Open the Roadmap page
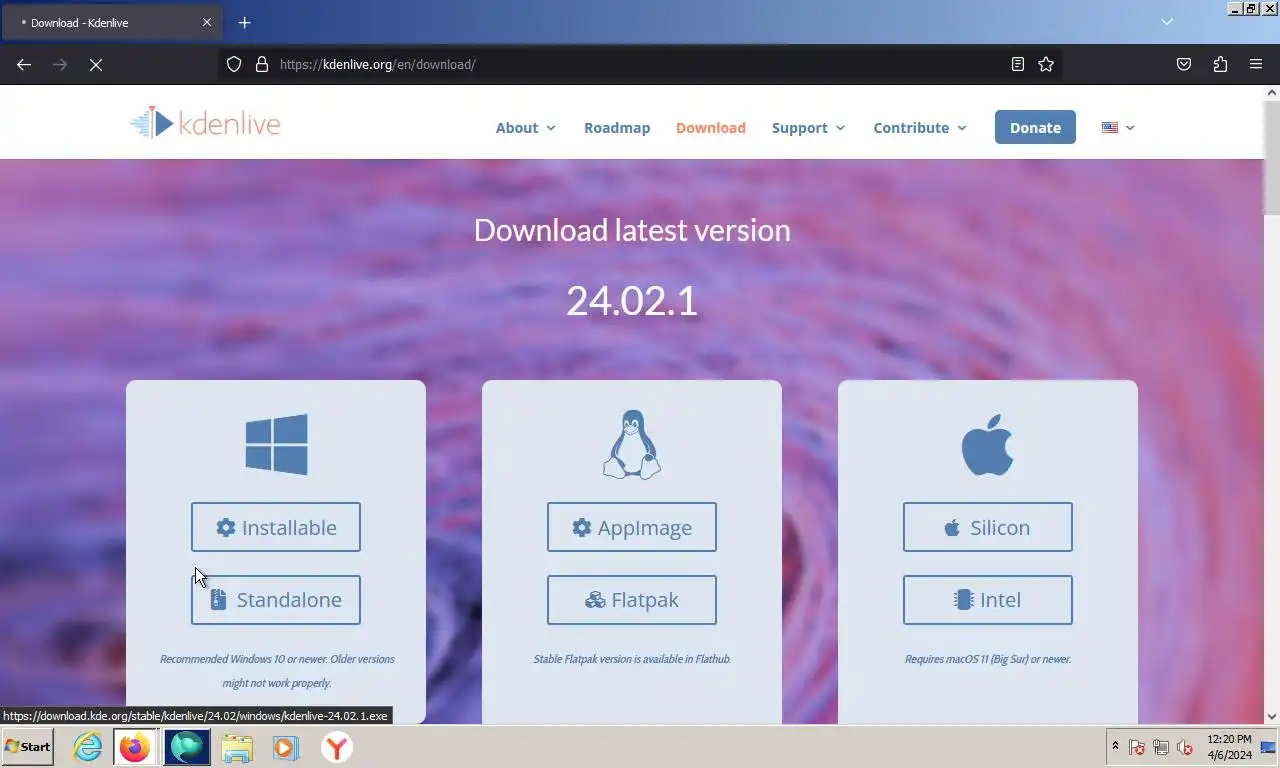Image resolution: width=1280 pixels, height=768 pixels. click(617, 128)
